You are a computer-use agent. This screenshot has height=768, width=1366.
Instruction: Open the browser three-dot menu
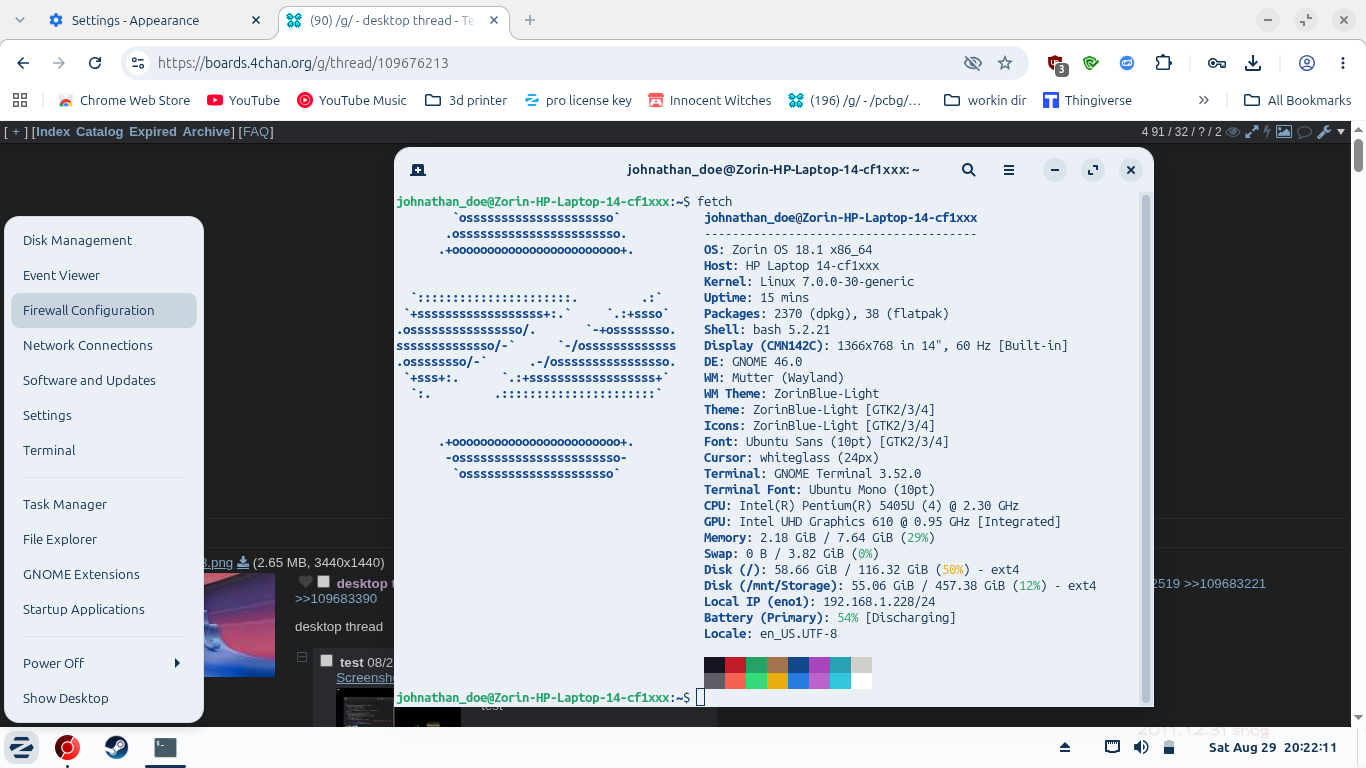[1342, 63]
